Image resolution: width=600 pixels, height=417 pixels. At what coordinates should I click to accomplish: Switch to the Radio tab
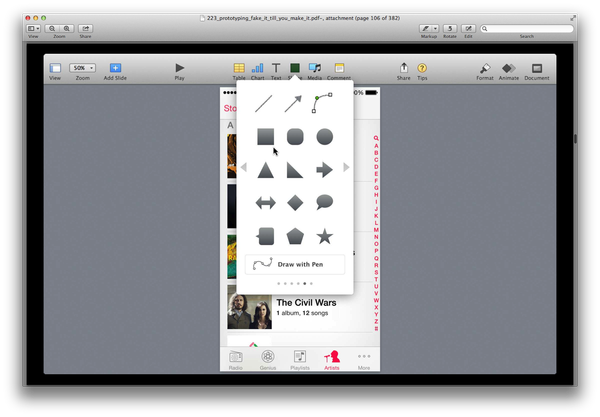[x=236, y=359]
